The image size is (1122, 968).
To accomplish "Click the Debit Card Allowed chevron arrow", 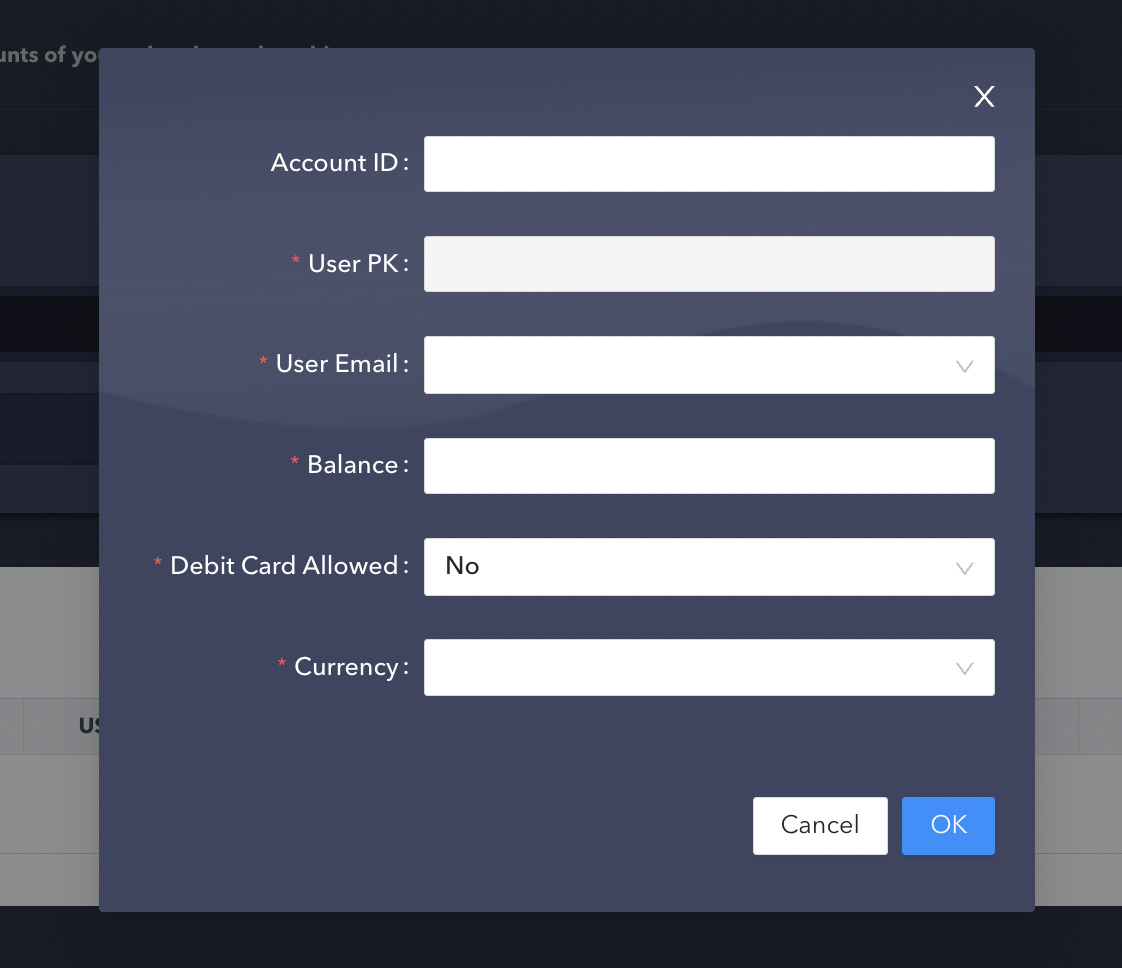I will (964, 568).
